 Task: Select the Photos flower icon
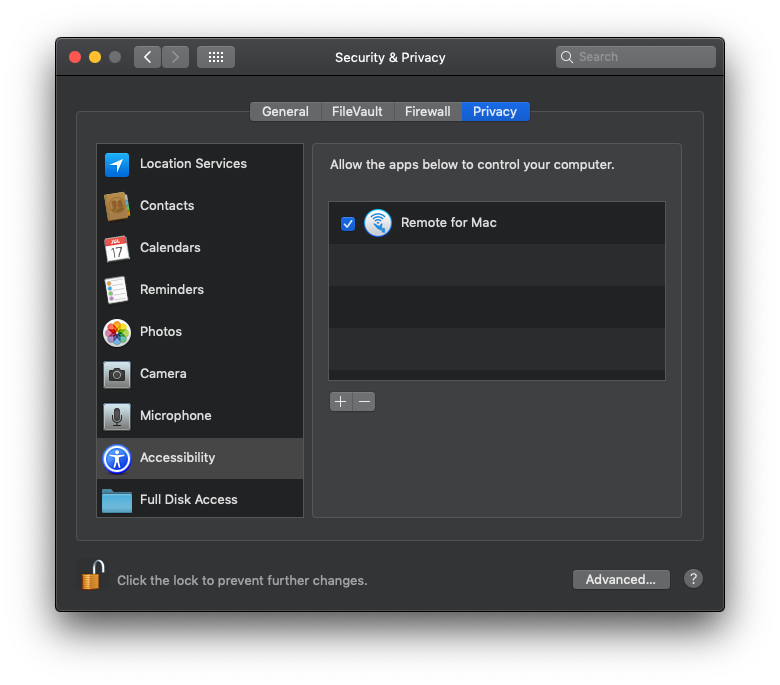(117, 332)
